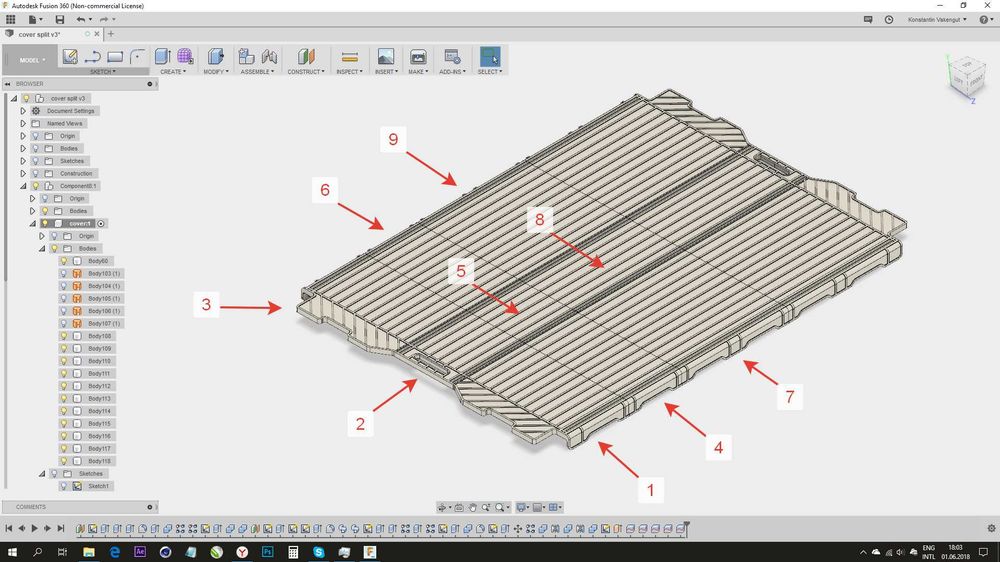
Task: Open the 3D Print make icon
Action: 418,56
